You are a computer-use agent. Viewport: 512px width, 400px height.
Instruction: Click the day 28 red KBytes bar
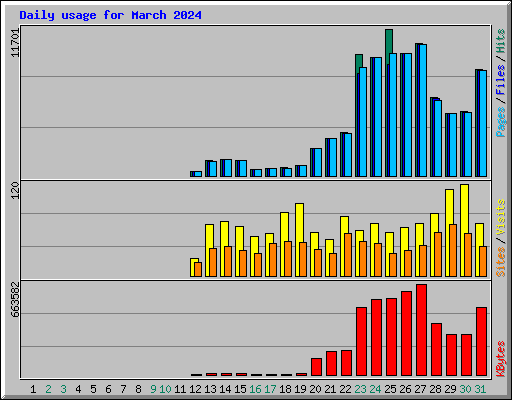[x=436, y=349]
